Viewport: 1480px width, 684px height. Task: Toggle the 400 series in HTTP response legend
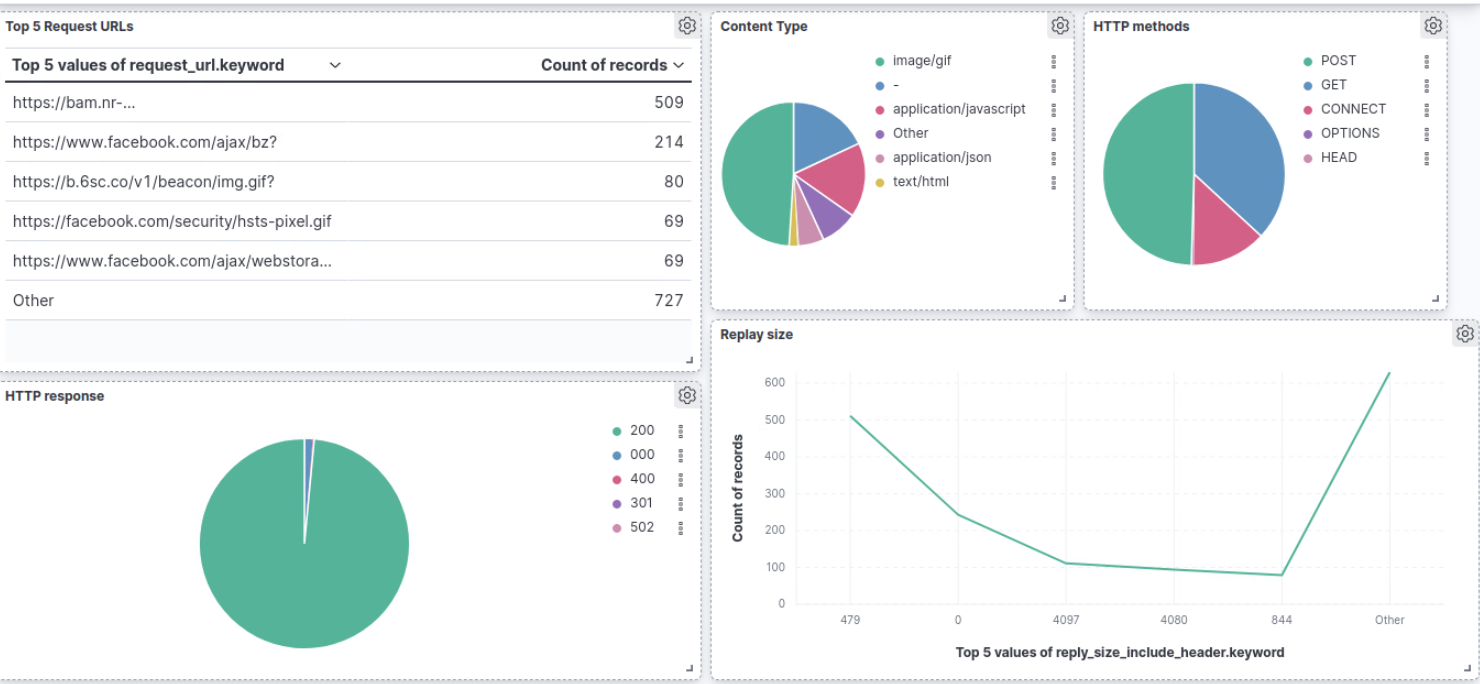[x=641, y=478]
